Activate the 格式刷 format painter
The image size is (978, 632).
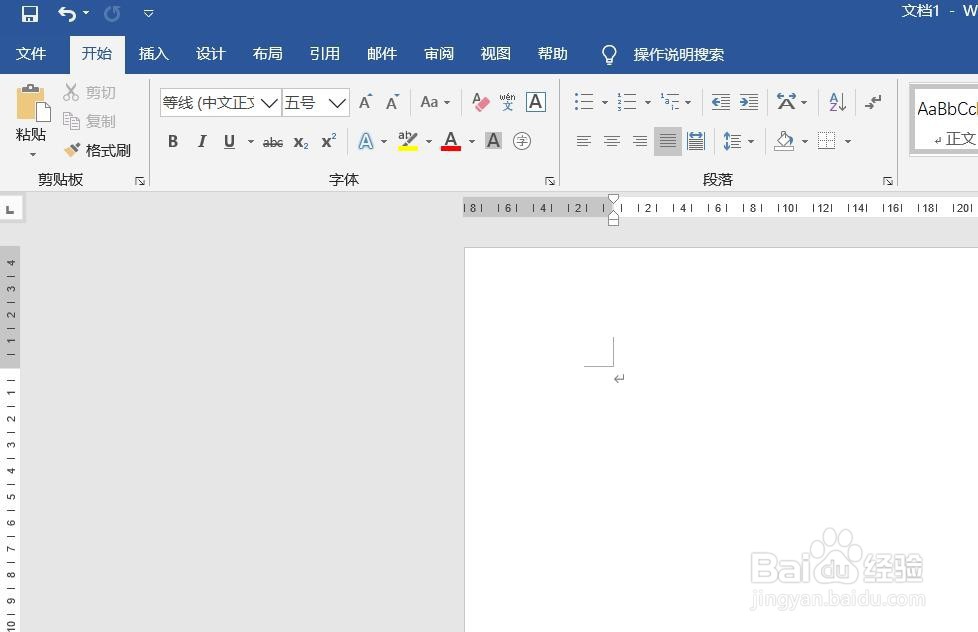coord(97,149)
